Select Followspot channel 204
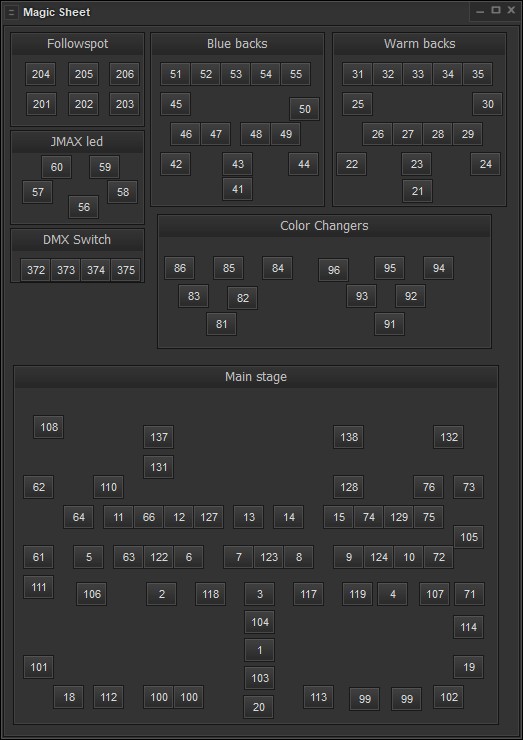 point(41,74)
